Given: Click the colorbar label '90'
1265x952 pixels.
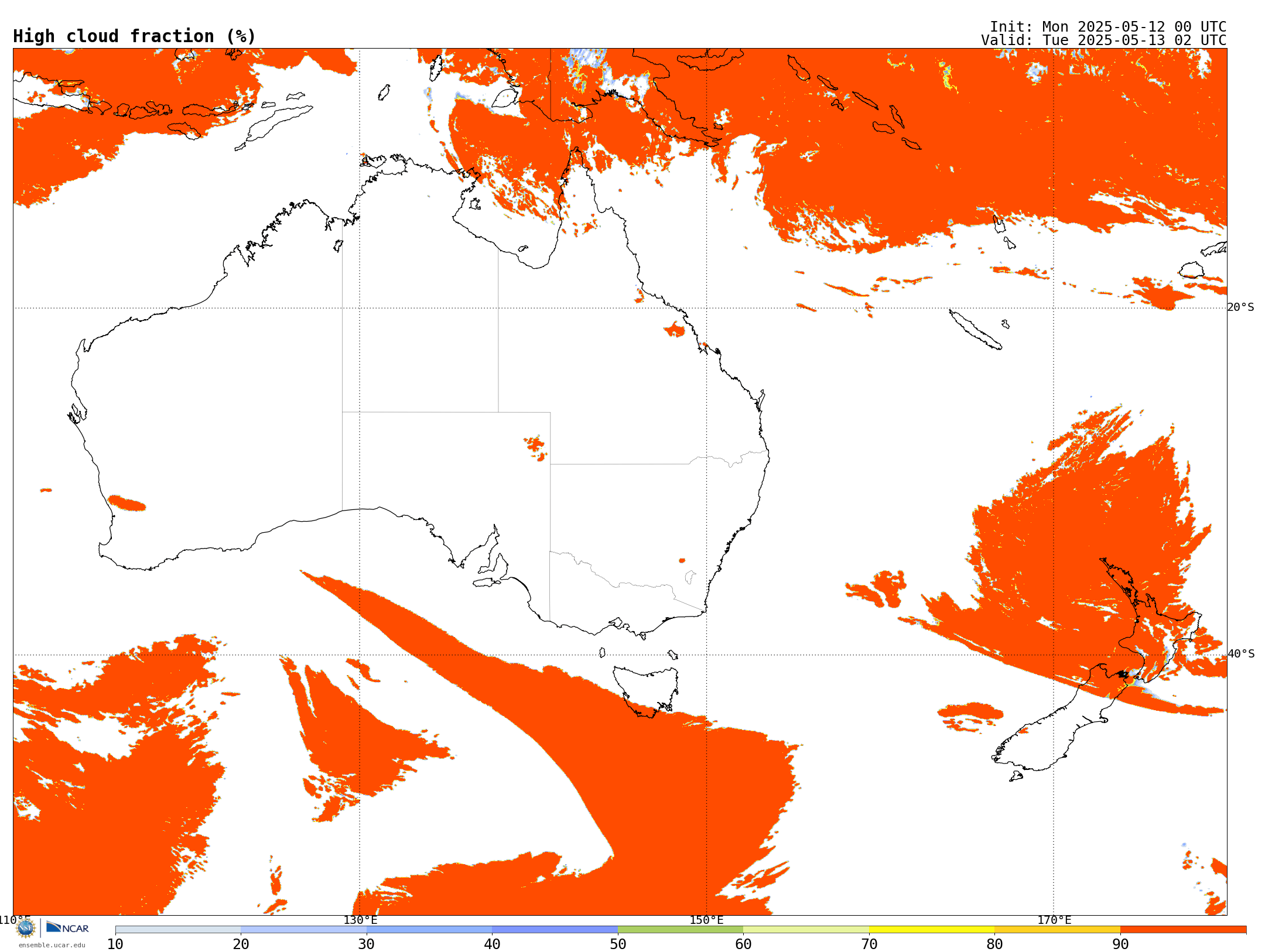Looking at the screenshot, I should (1120, 944).
